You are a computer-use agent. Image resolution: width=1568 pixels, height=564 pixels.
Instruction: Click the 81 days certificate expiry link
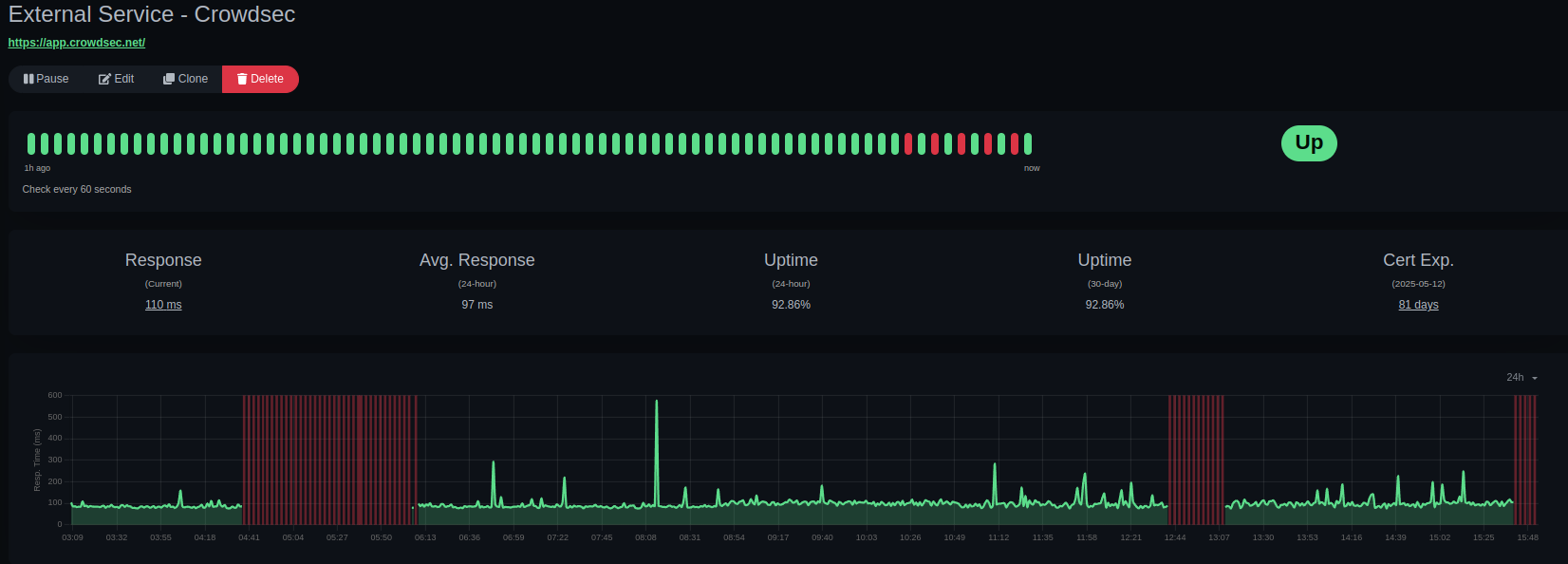coord(1418,305)
